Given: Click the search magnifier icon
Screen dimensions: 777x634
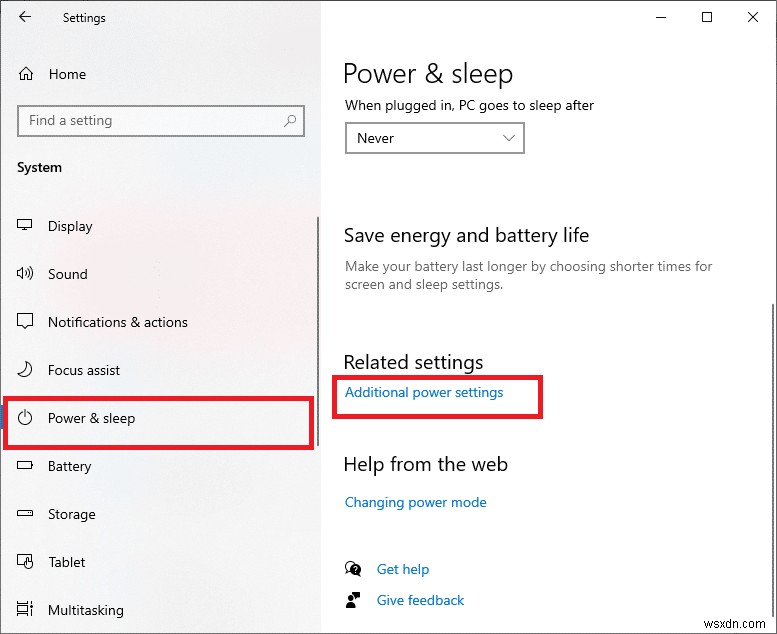Looking at the screenshot, I should coord(290,121).
